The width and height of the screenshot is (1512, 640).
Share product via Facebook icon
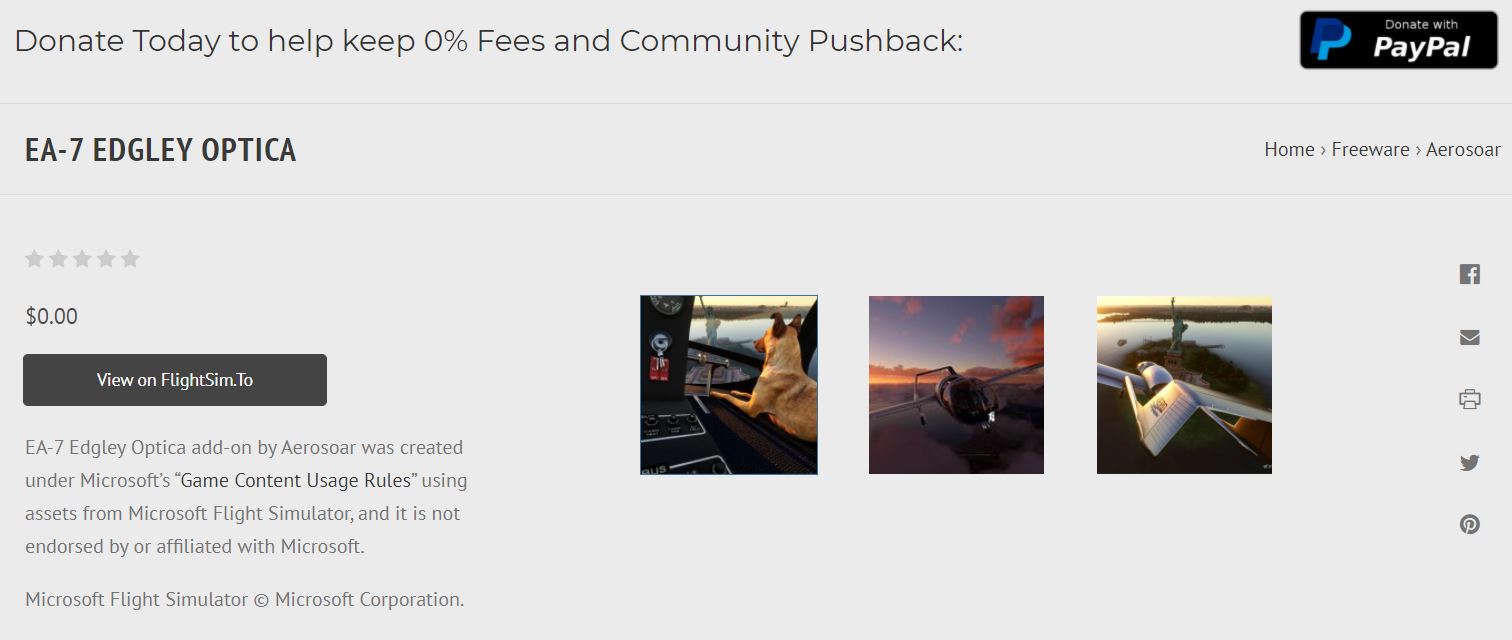[1469, 274]
